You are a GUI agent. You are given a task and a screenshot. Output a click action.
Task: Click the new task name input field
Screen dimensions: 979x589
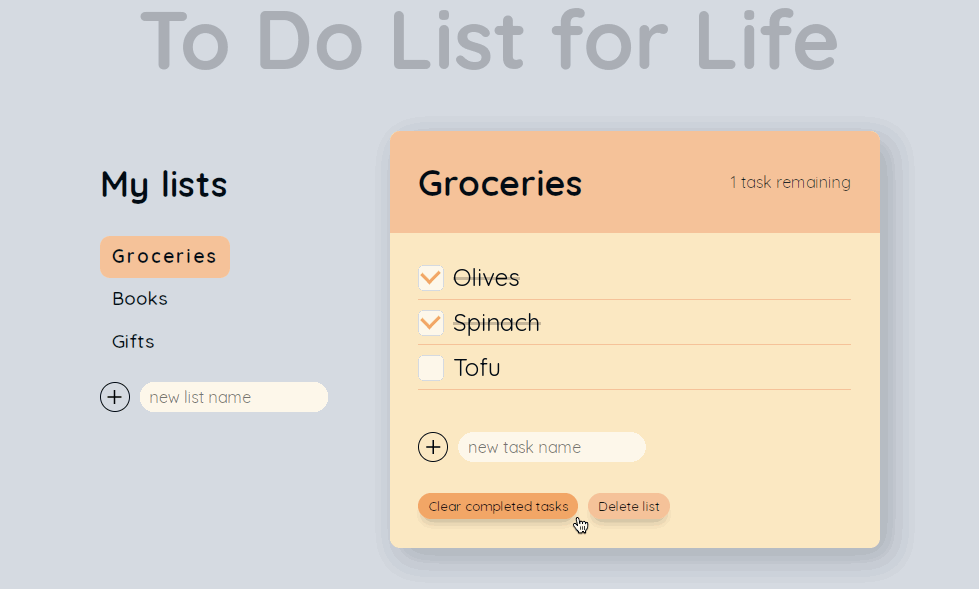[551, 447]
